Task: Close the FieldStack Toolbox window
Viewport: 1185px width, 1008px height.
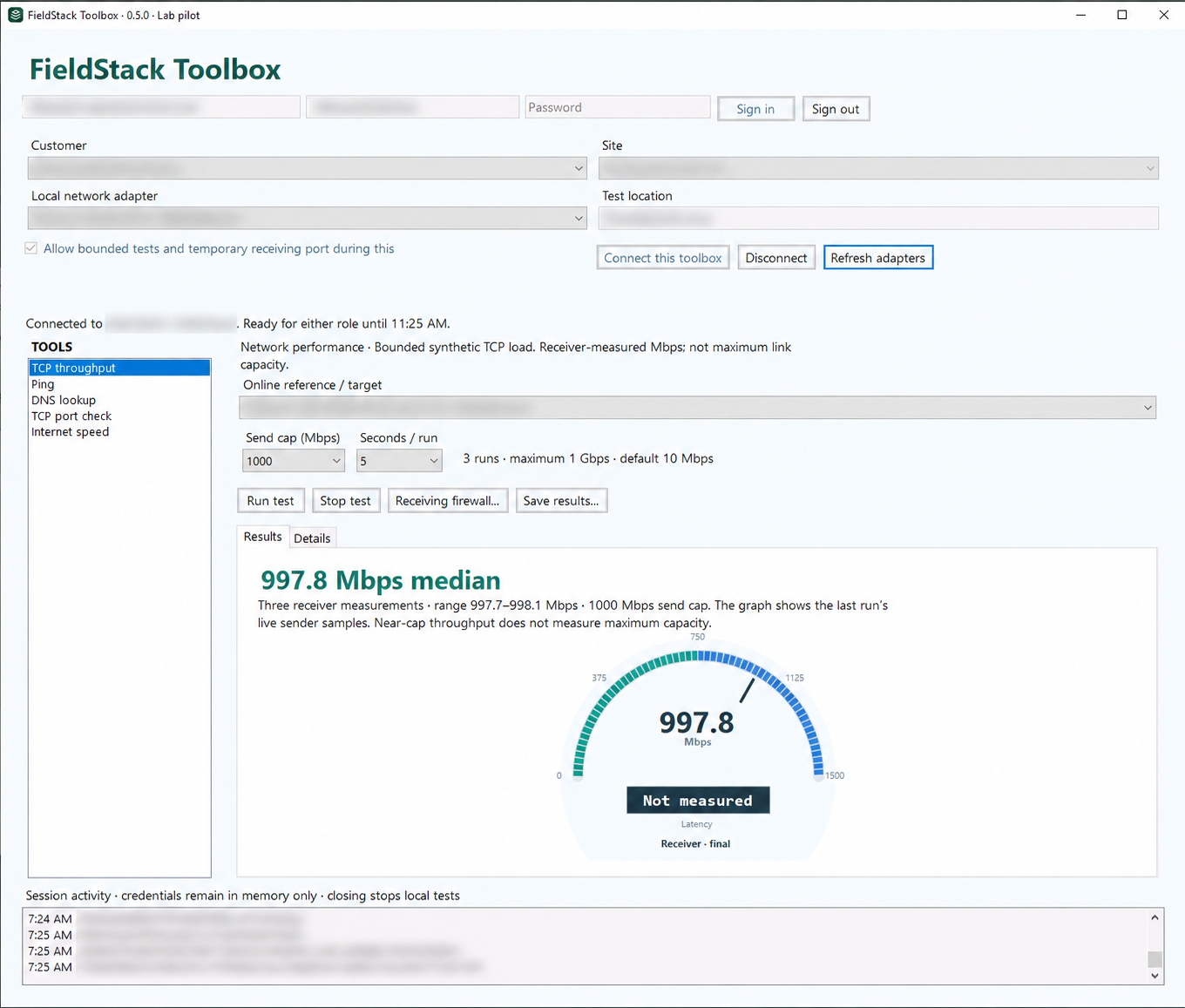Action: pos(1163,15)
